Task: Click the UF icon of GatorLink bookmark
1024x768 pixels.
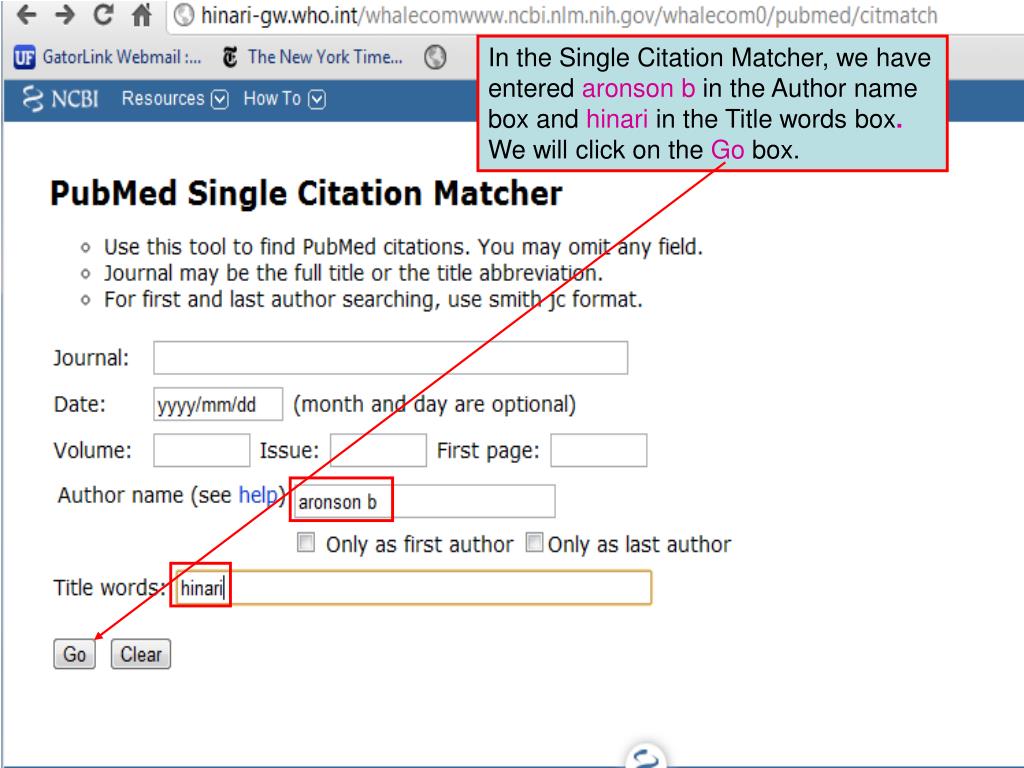Action: tap(25, 57)
